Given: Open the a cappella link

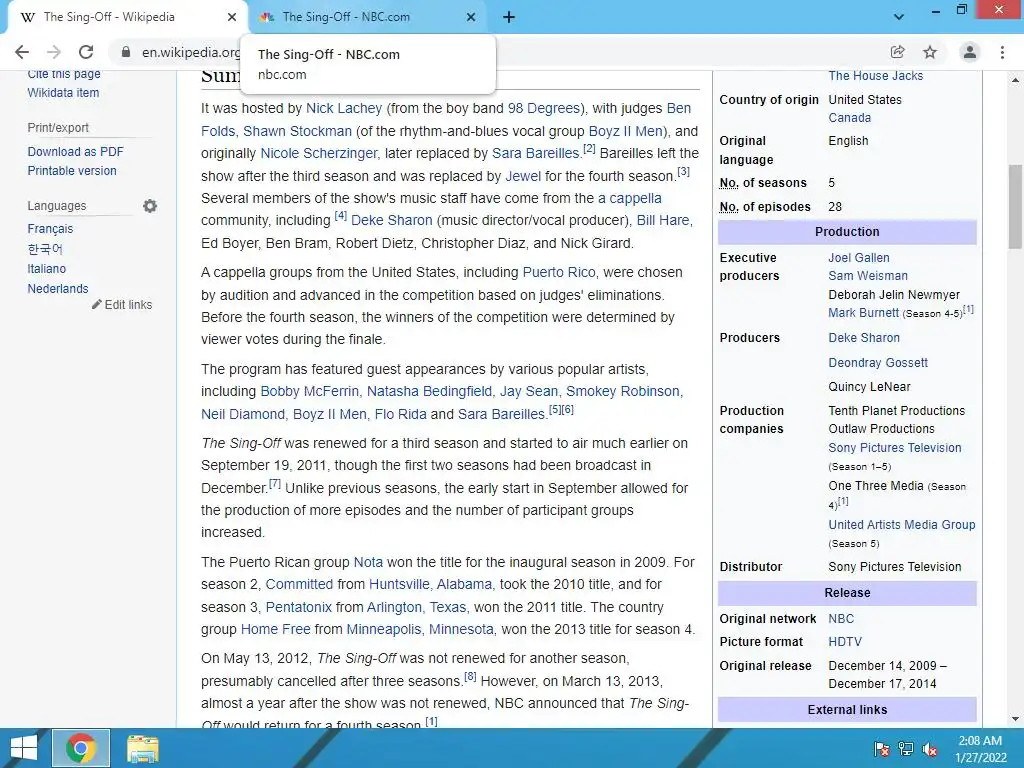Looking at the screenshot, I should 630,199.
